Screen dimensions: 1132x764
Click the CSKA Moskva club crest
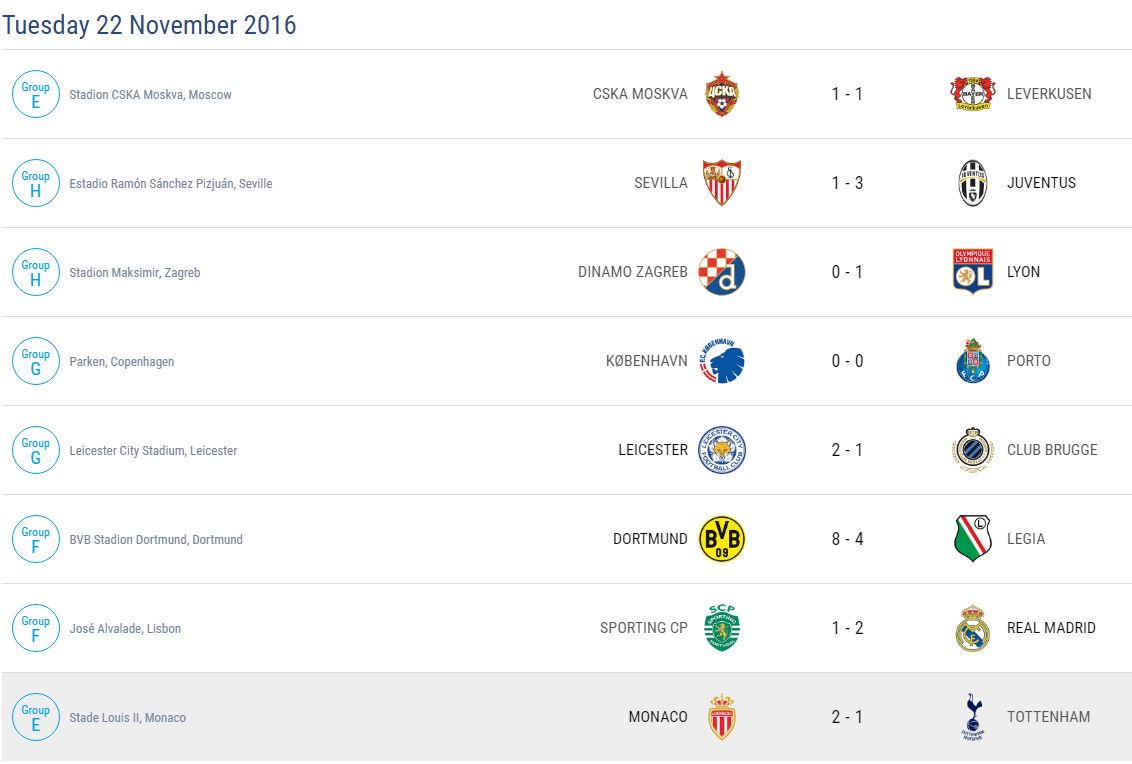pos(721,94)
